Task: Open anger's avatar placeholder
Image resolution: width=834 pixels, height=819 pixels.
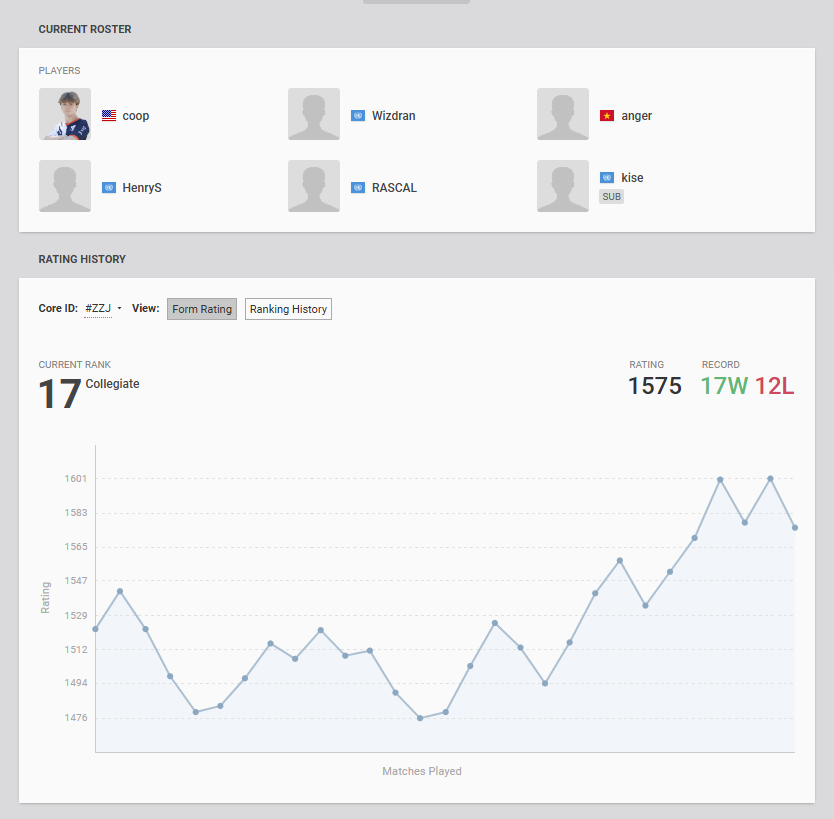Action: click(x=563, y=114)
